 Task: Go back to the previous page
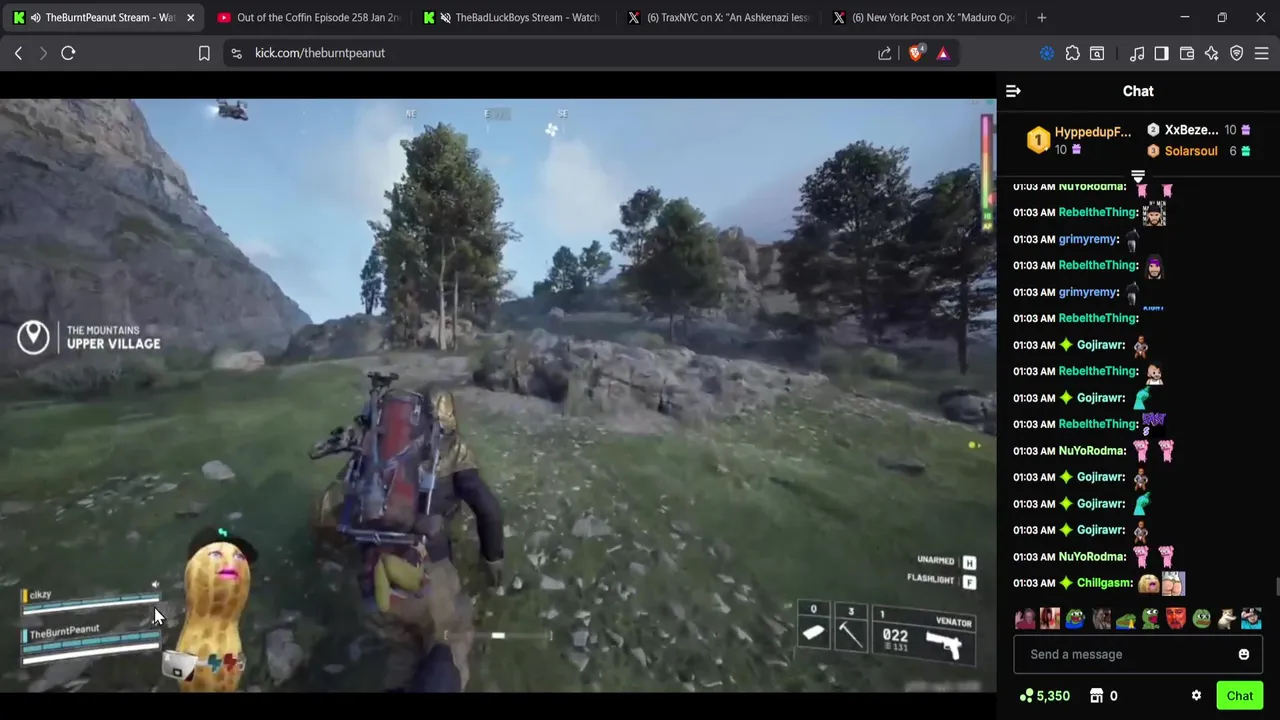point(18,53)
